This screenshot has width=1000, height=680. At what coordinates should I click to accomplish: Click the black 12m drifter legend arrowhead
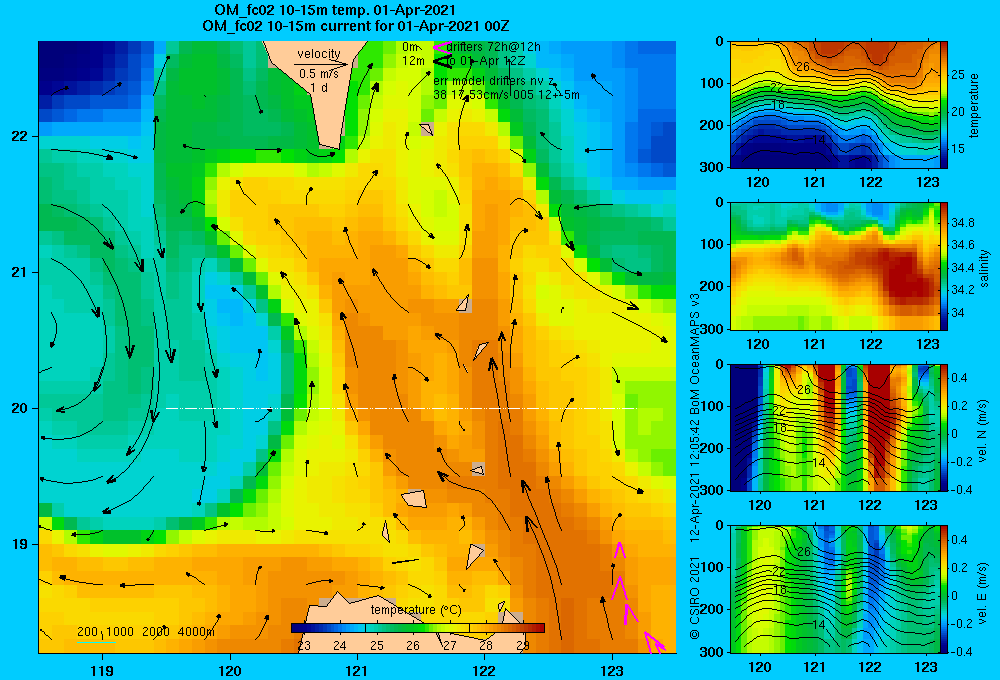coord(441,61)
